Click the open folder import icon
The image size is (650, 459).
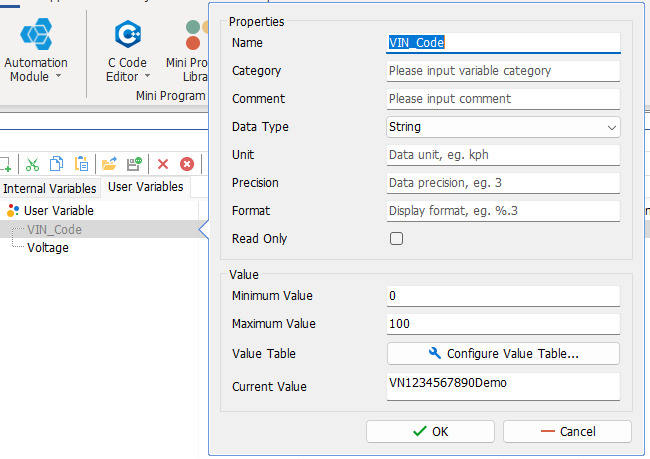(108, 164)
